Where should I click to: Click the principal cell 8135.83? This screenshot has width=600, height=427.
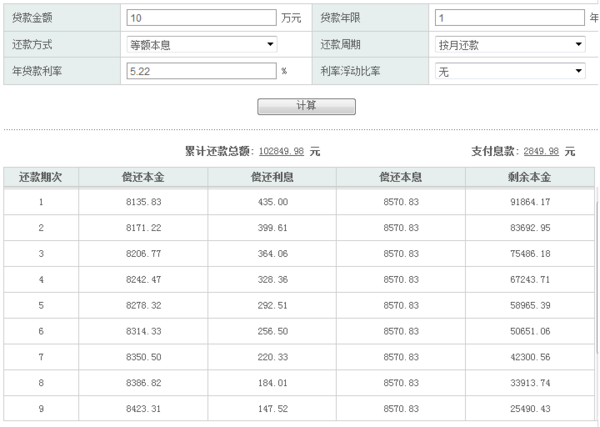pyautogui.click(x=144, y=202)
